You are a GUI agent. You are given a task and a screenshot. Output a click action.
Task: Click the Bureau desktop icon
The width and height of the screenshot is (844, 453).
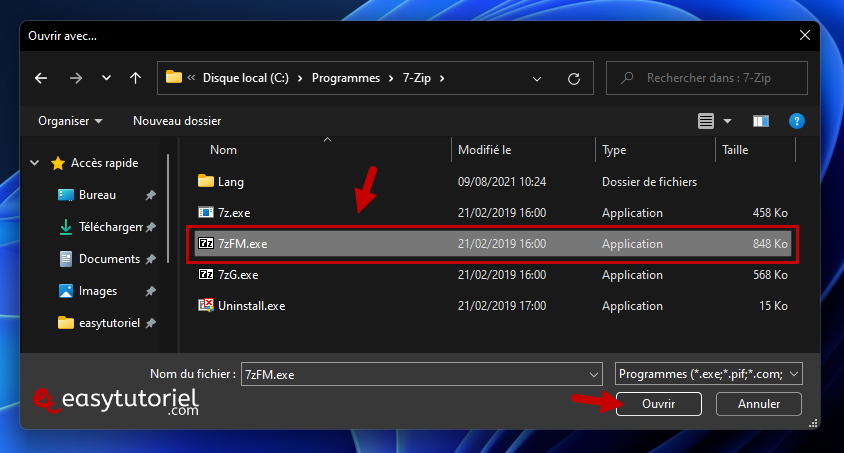click(66, 195)
